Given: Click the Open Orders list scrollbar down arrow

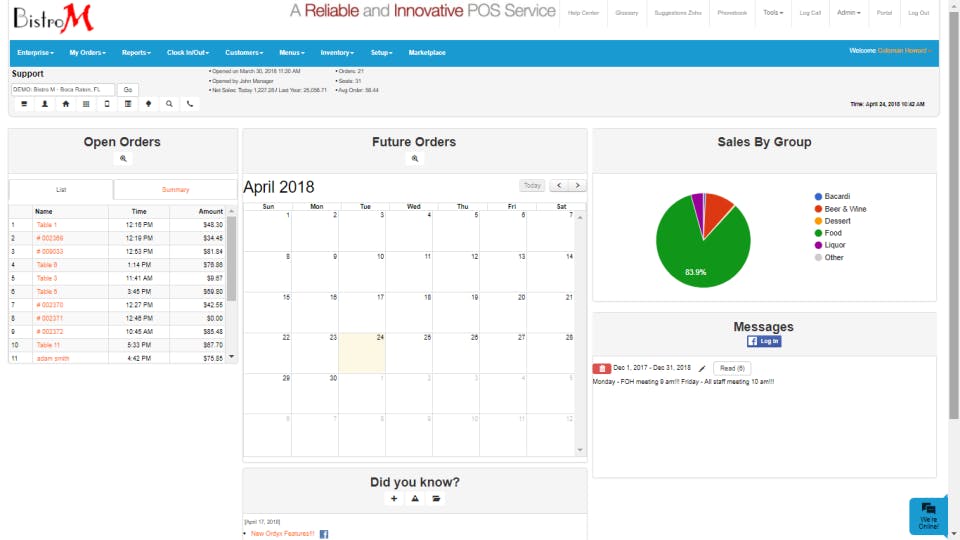Looking at the screenshot, I should point(231,356).
